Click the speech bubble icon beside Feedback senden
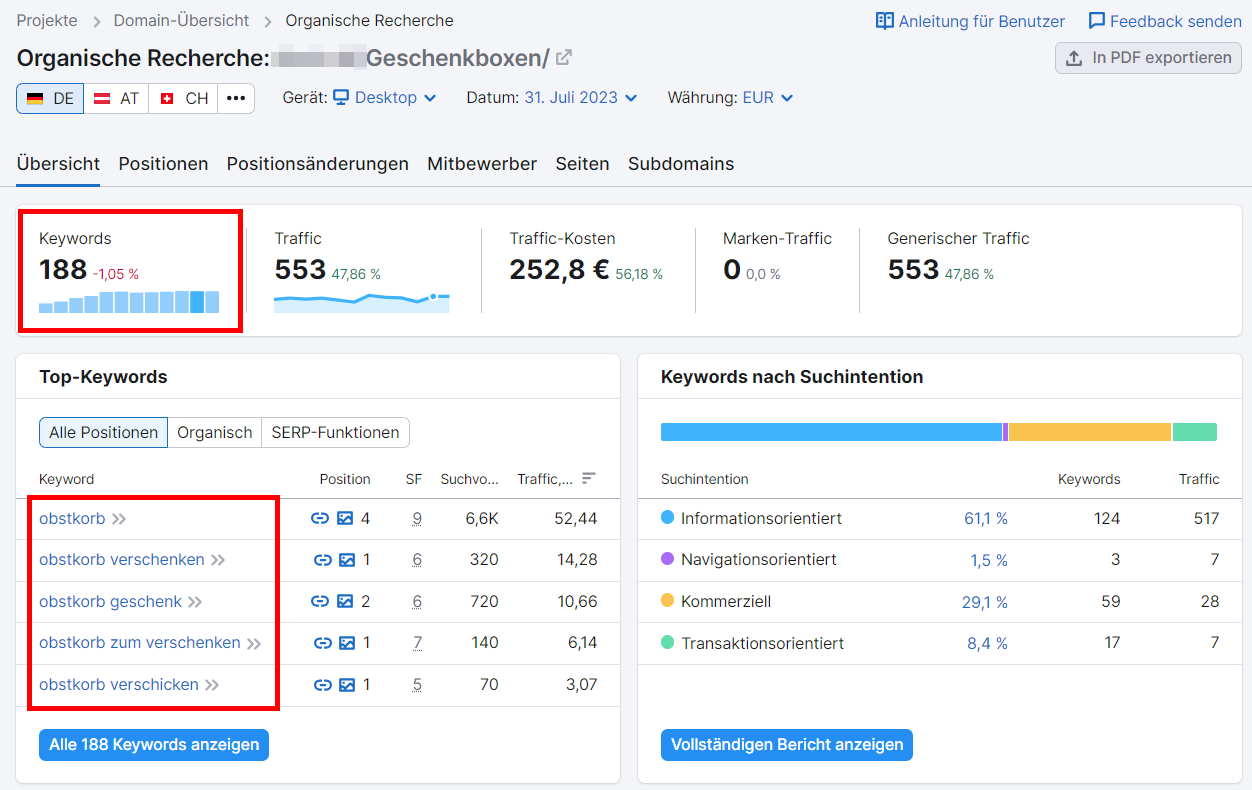Viewport: 1252px width, 790px height. point(1095,20)
